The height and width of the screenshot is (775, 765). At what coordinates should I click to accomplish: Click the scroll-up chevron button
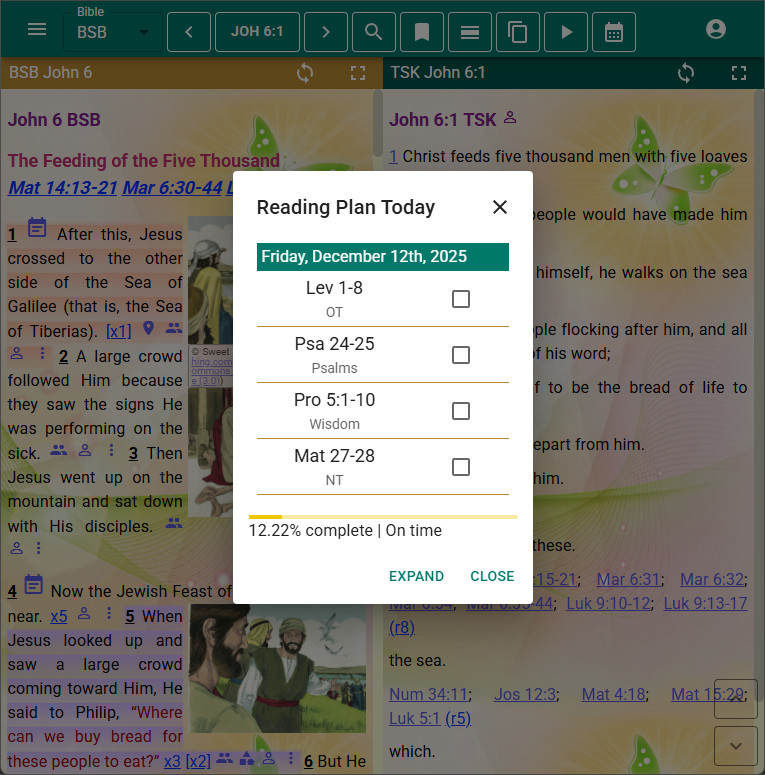[x=736, y=699]
